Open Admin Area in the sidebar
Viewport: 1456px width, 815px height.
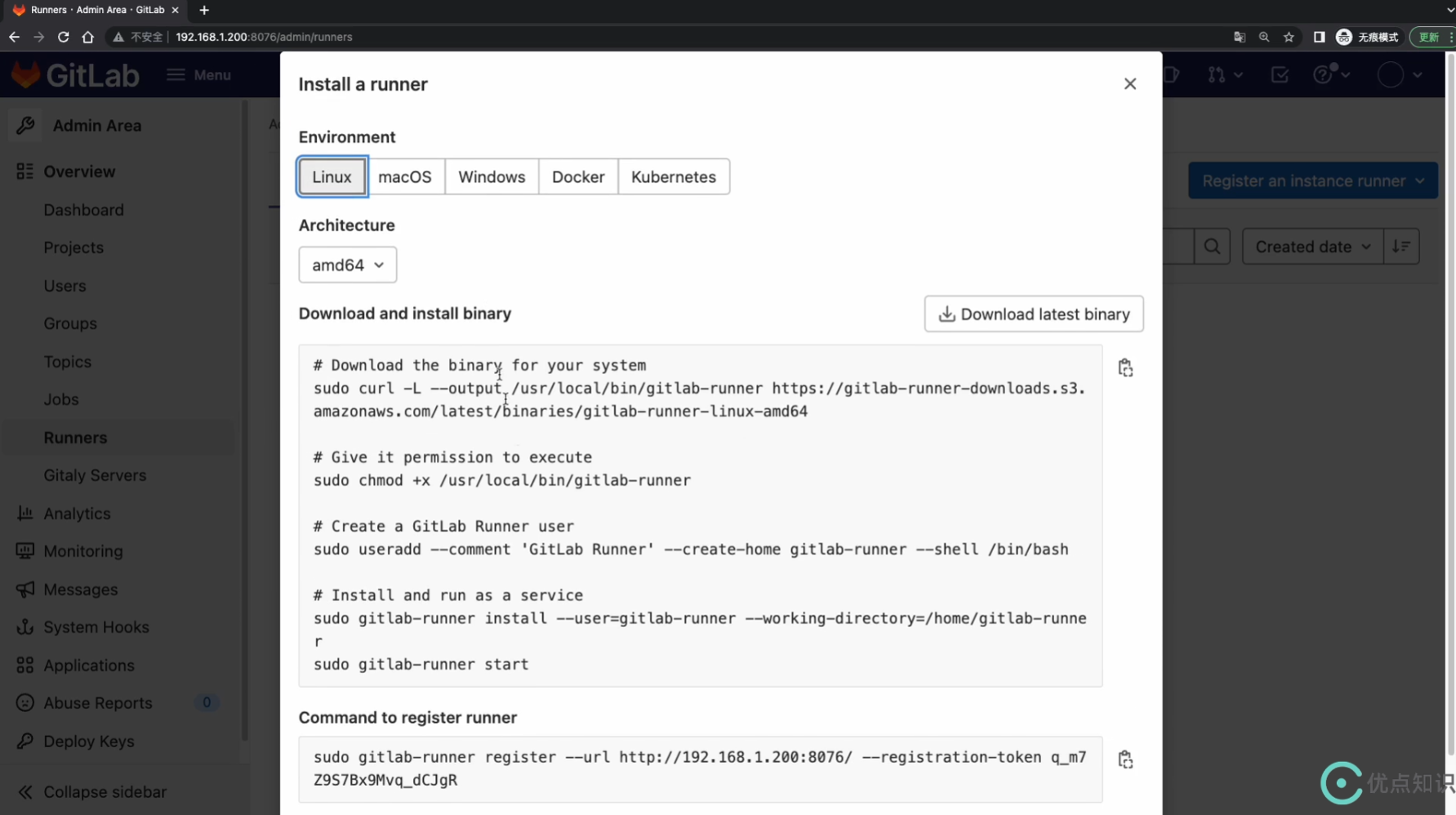coord(97,126)
